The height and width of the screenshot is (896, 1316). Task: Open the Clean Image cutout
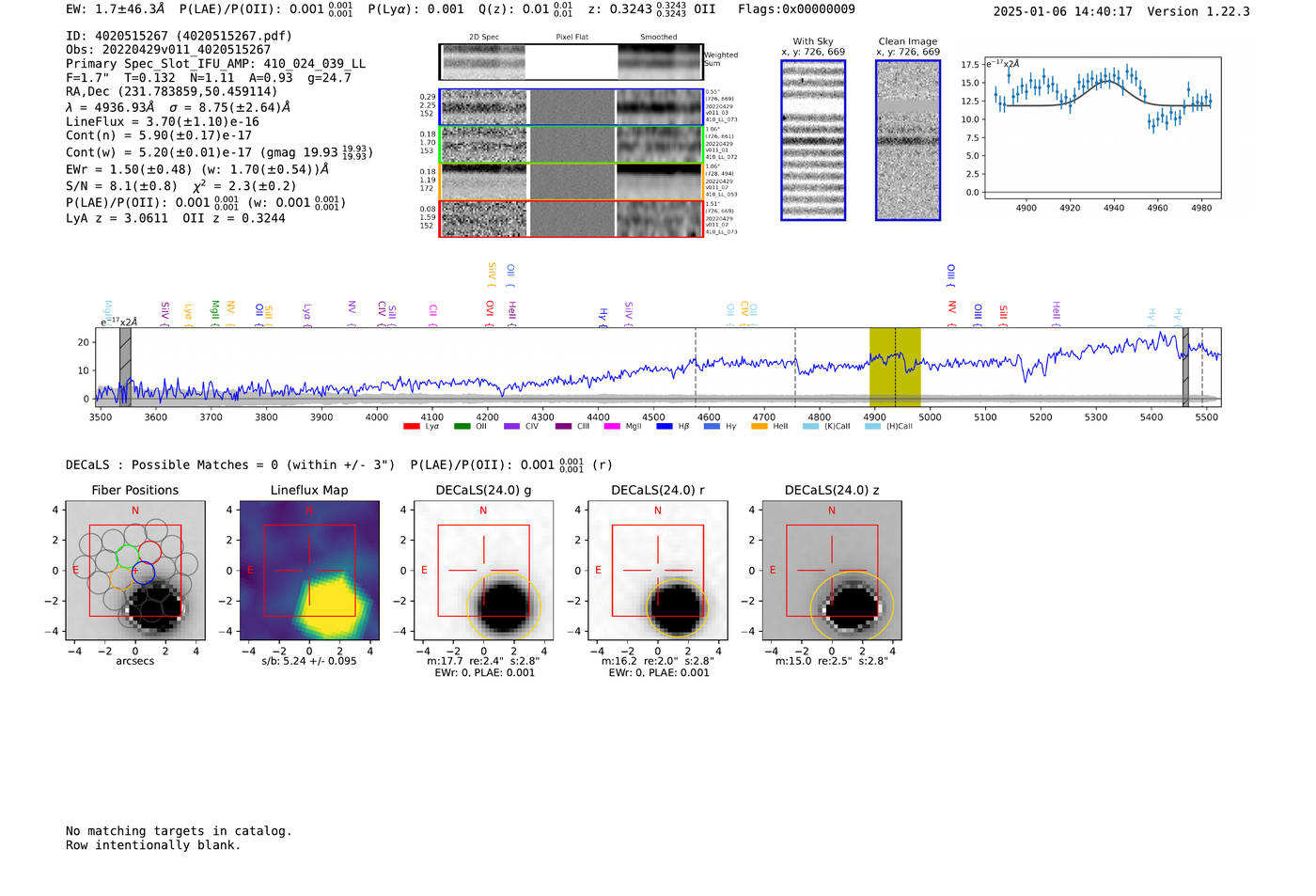click(x=908, y=140)
